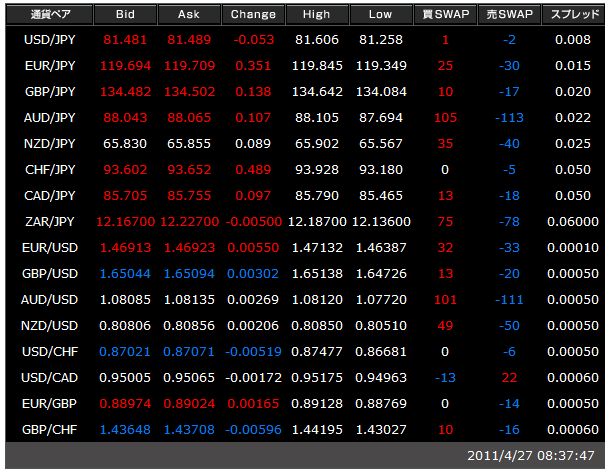Click CAD/JPY ask 85.755
Viewport: 610px width, 474px height.
pos(189,196)
